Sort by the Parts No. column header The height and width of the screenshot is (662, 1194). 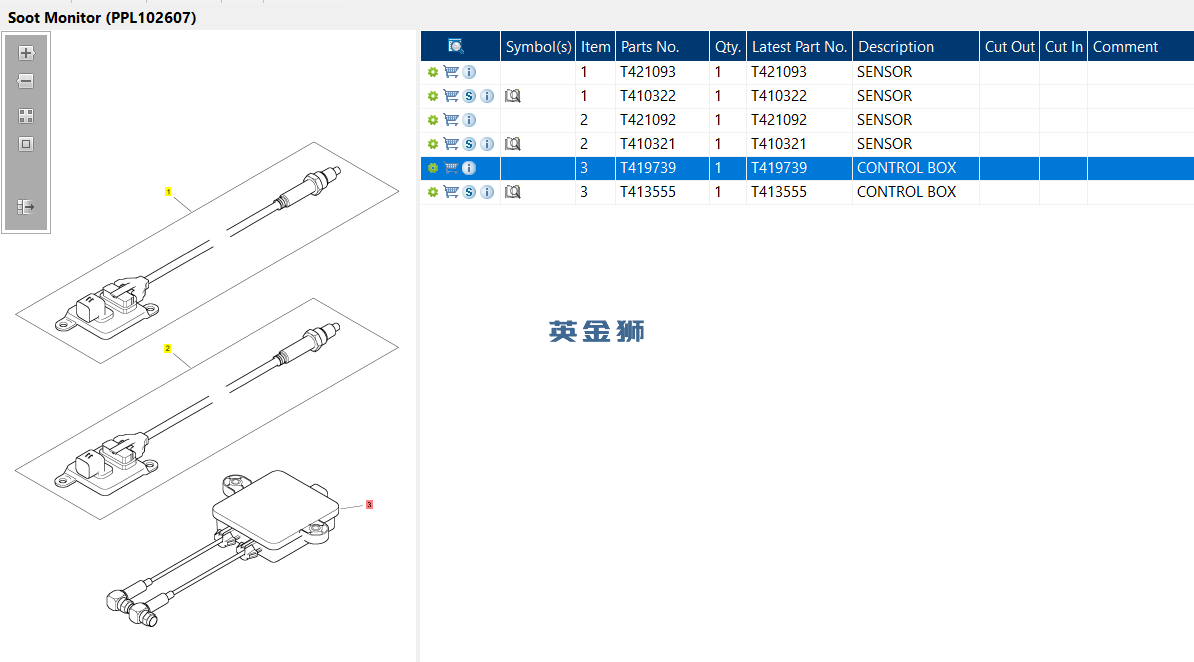click(662, 46)
